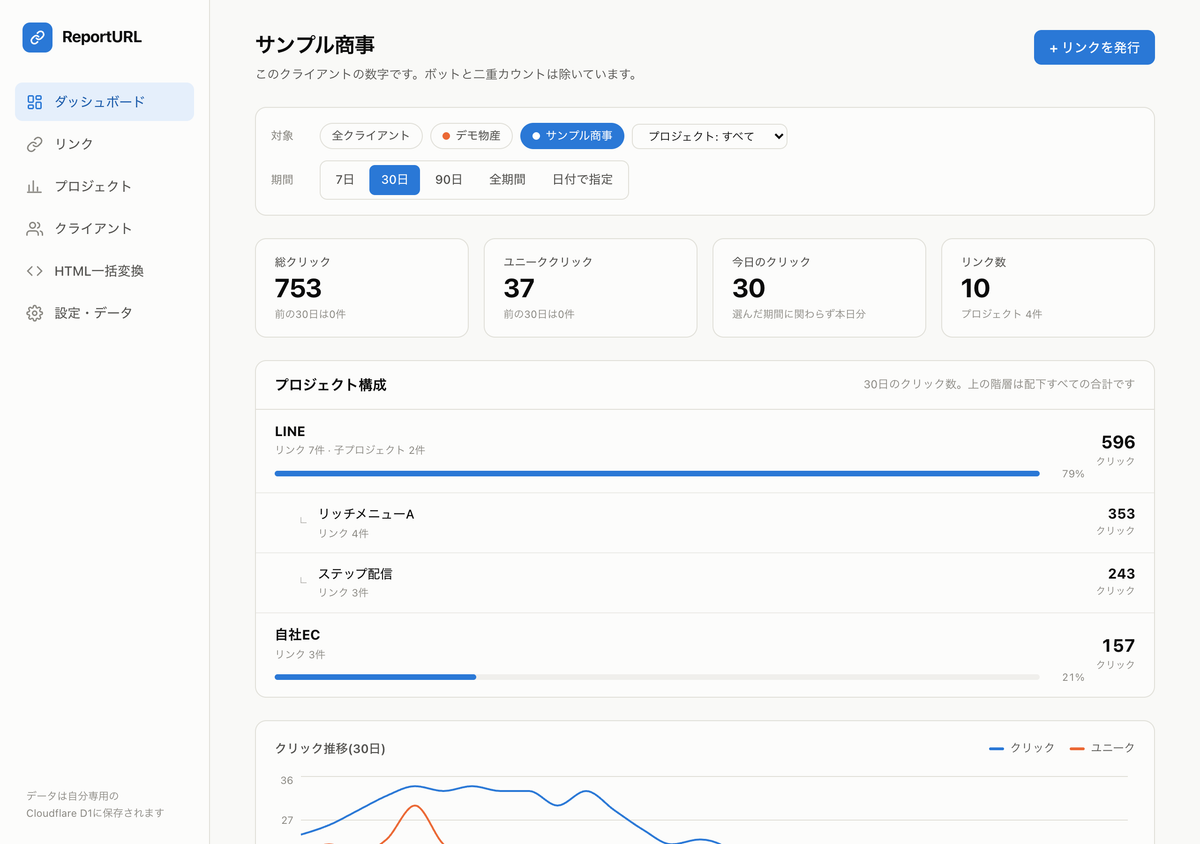The image size is (1200, 844).
Task: Click the 自社EC 21% progress bar
Action: pos(657,677)
